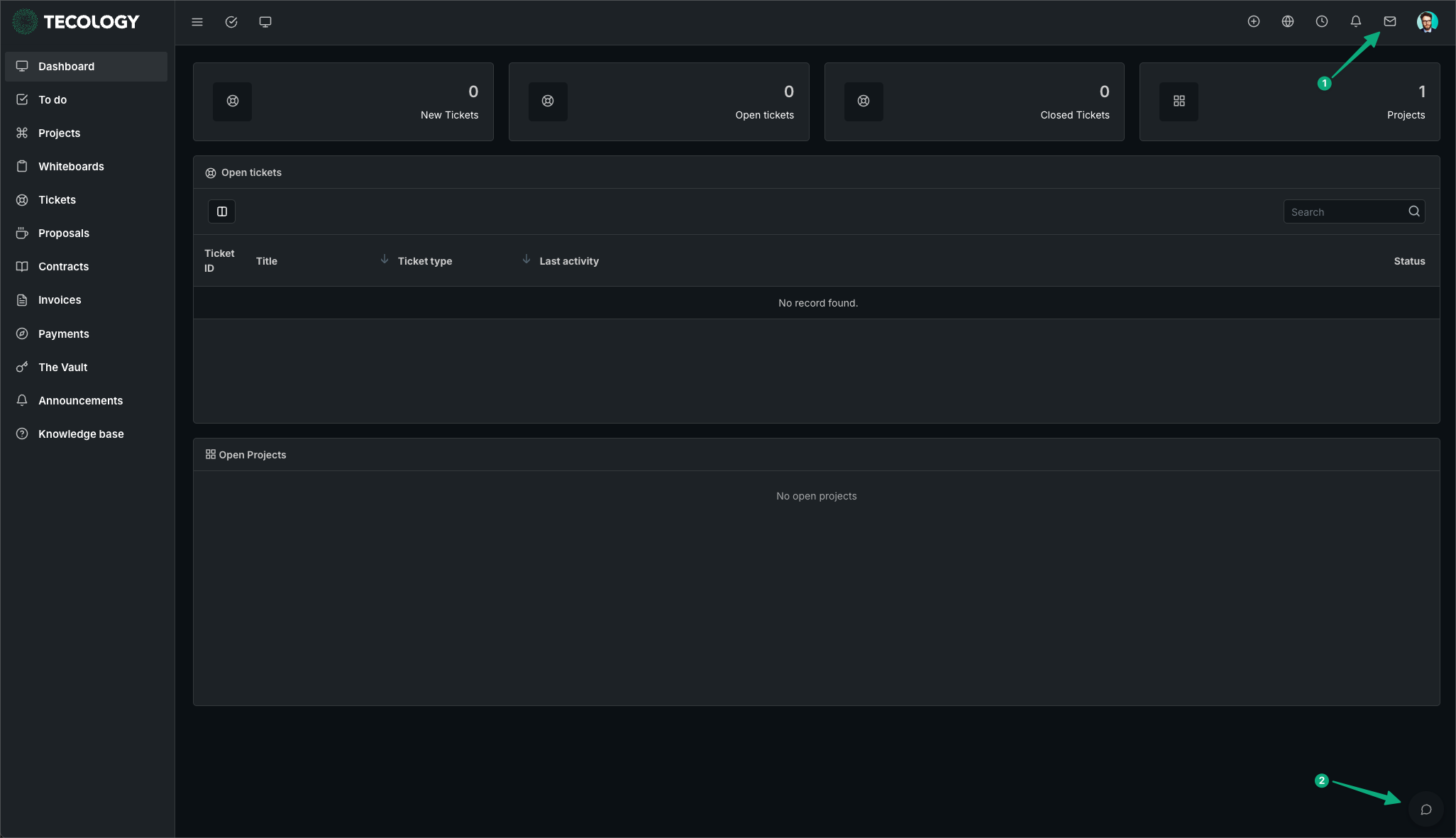Click the checkmark to-do icon in top bar
The width and height of the screenshot is (1456, 838).
pos(231,22)
